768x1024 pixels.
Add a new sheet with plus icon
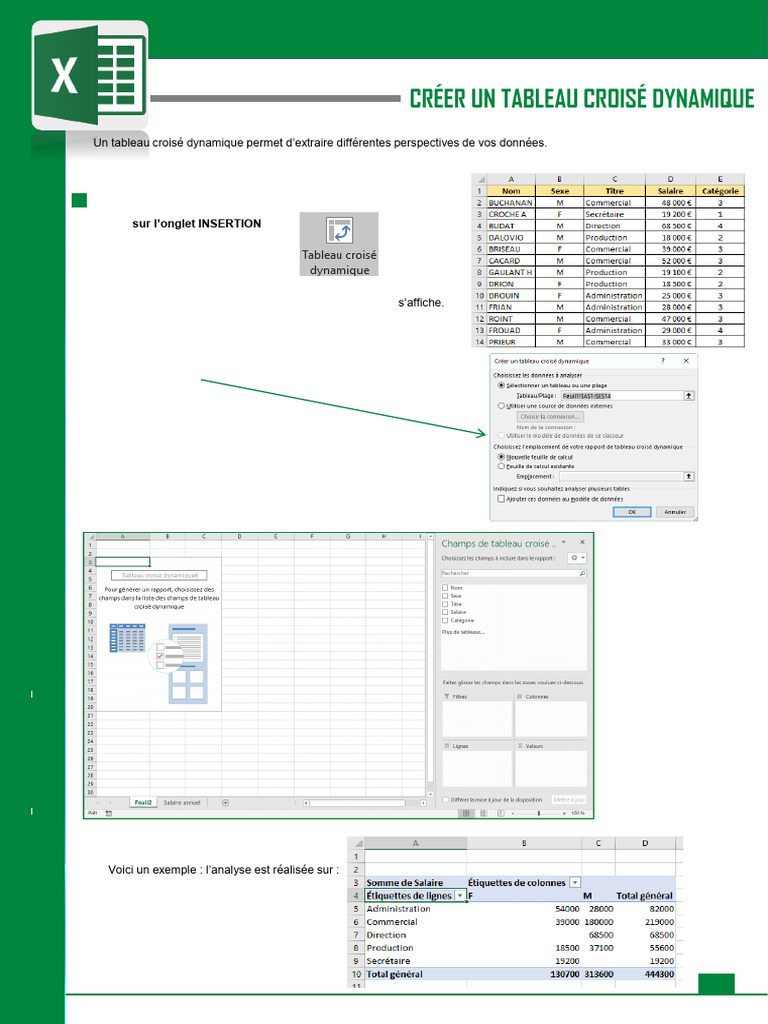[225, 802]
